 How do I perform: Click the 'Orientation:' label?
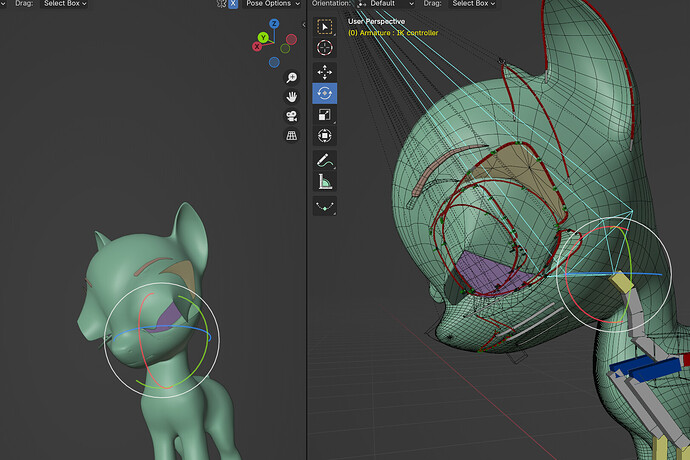point(331,4)
